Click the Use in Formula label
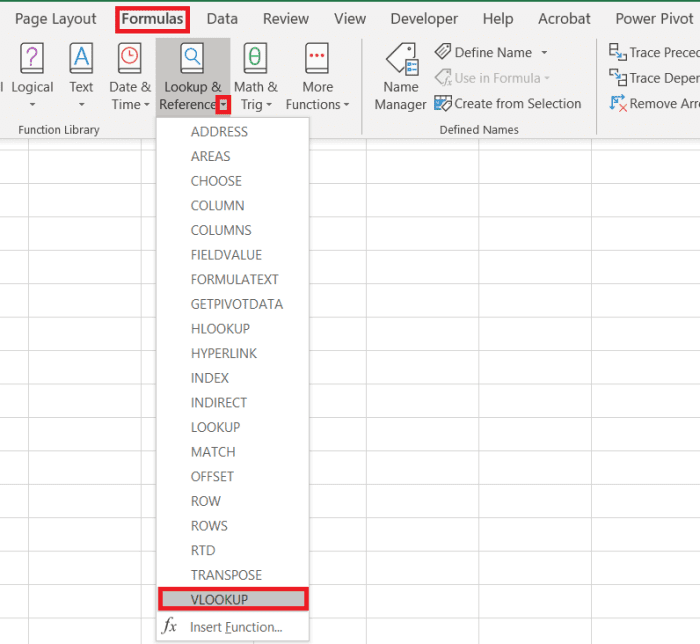The height and width of the screenshot is (644, 700). pyautogui.click(x=497, y=78)
